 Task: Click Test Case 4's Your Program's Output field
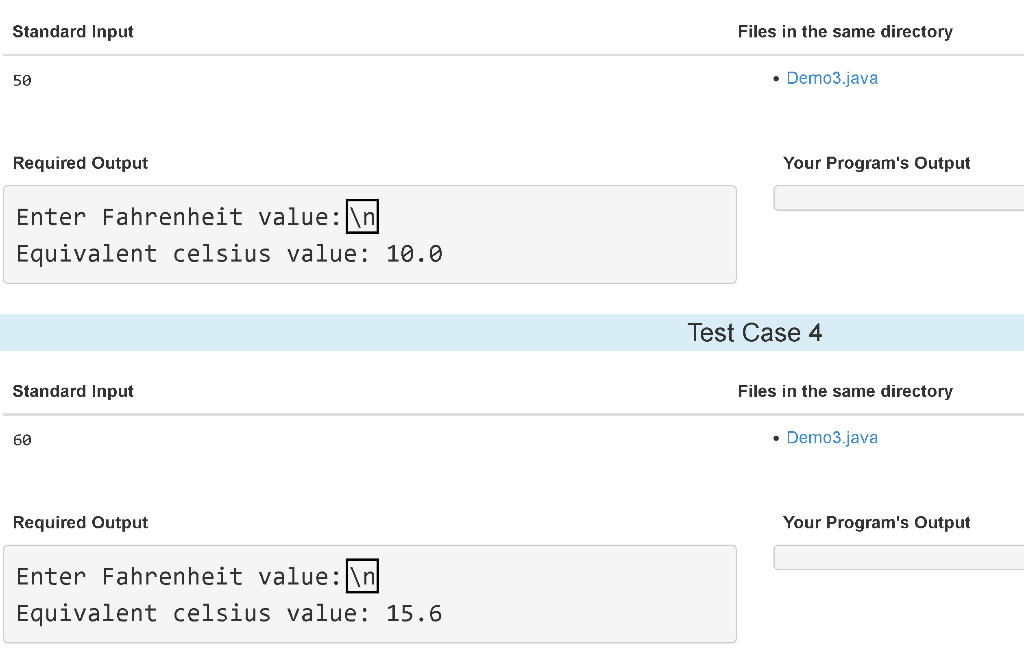(898, 556)
